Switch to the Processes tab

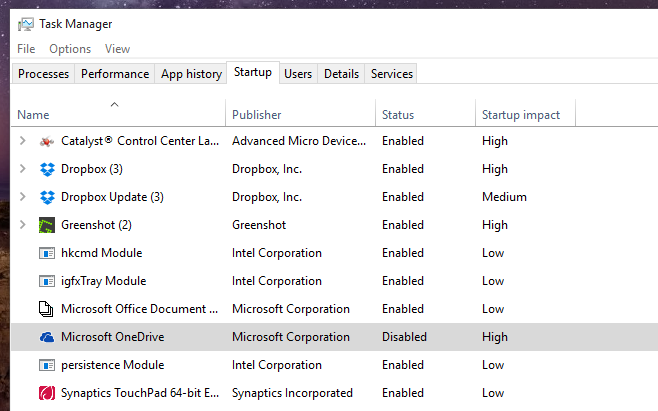(x=43, y=74)
